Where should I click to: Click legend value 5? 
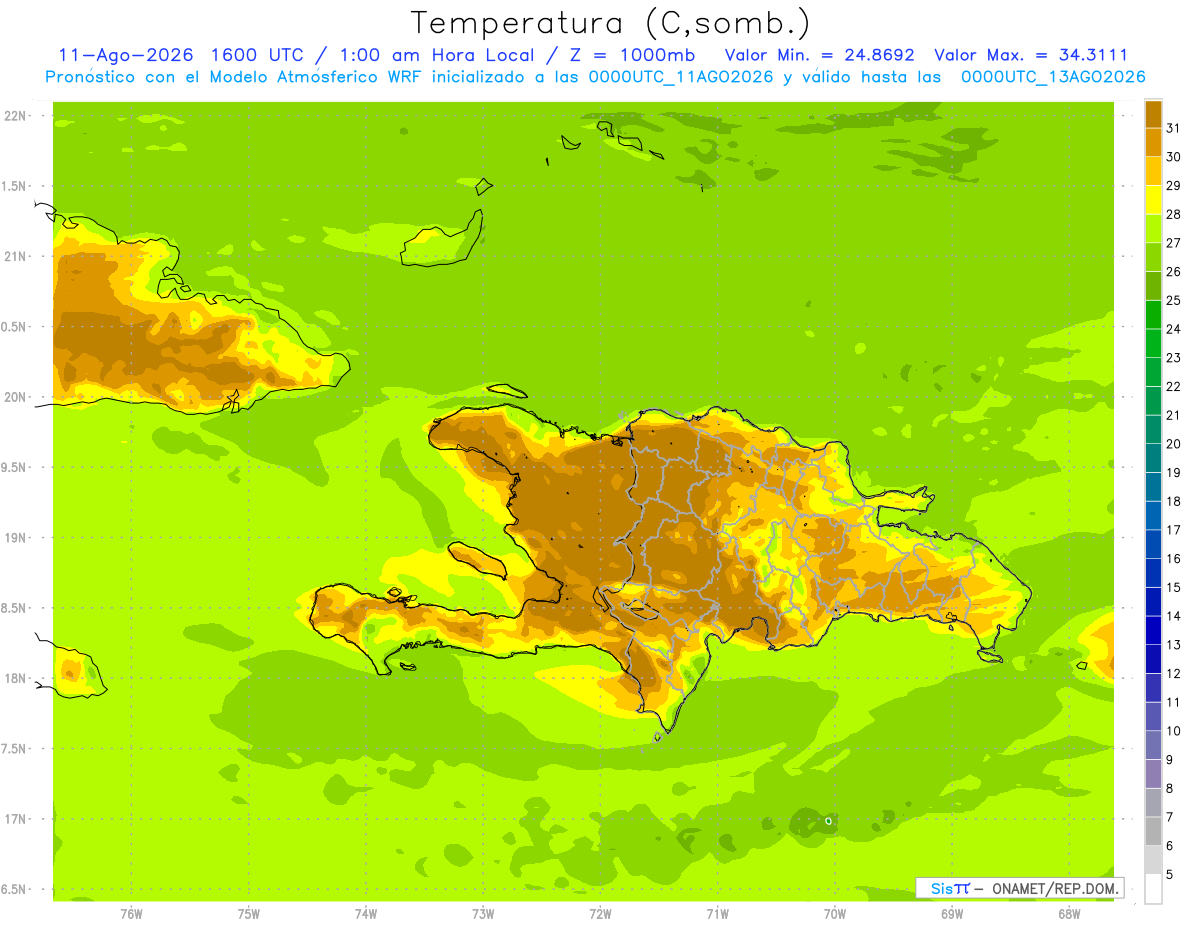pos(1170,875)
